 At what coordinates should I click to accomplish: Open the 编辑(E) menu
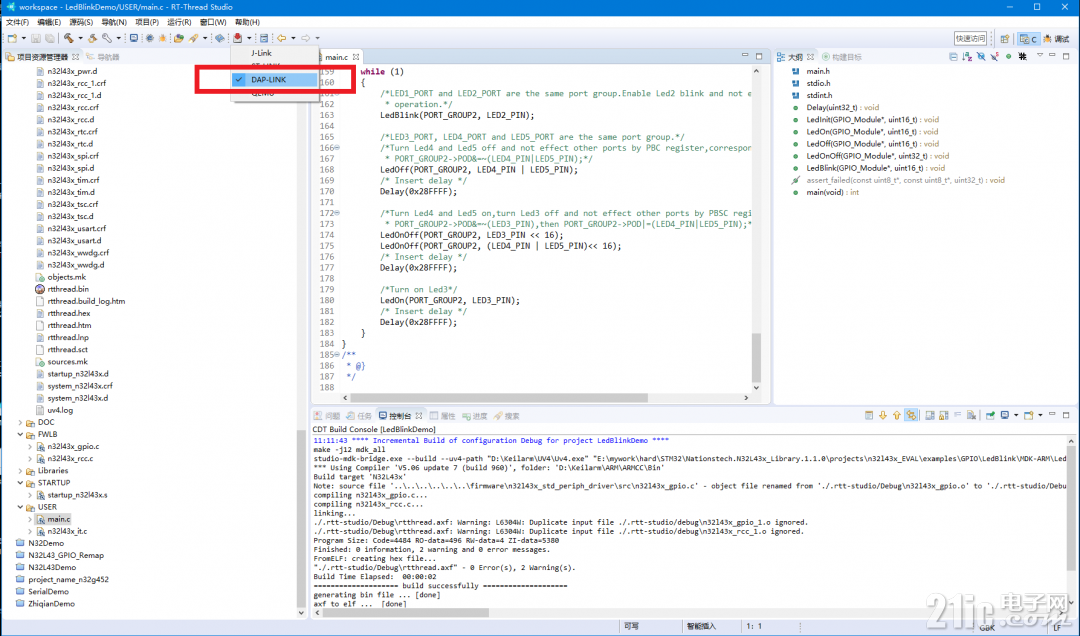[49, 22]
